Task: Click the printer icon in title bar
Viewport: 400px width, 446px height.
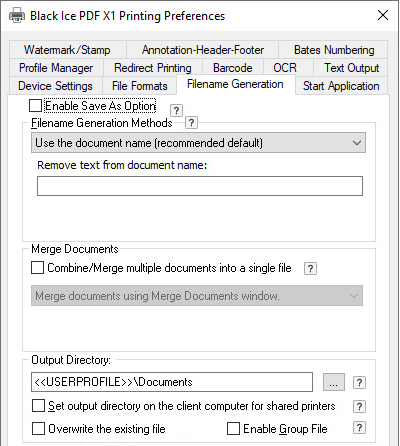Action: pyautogui.click(x=17, y=16)
